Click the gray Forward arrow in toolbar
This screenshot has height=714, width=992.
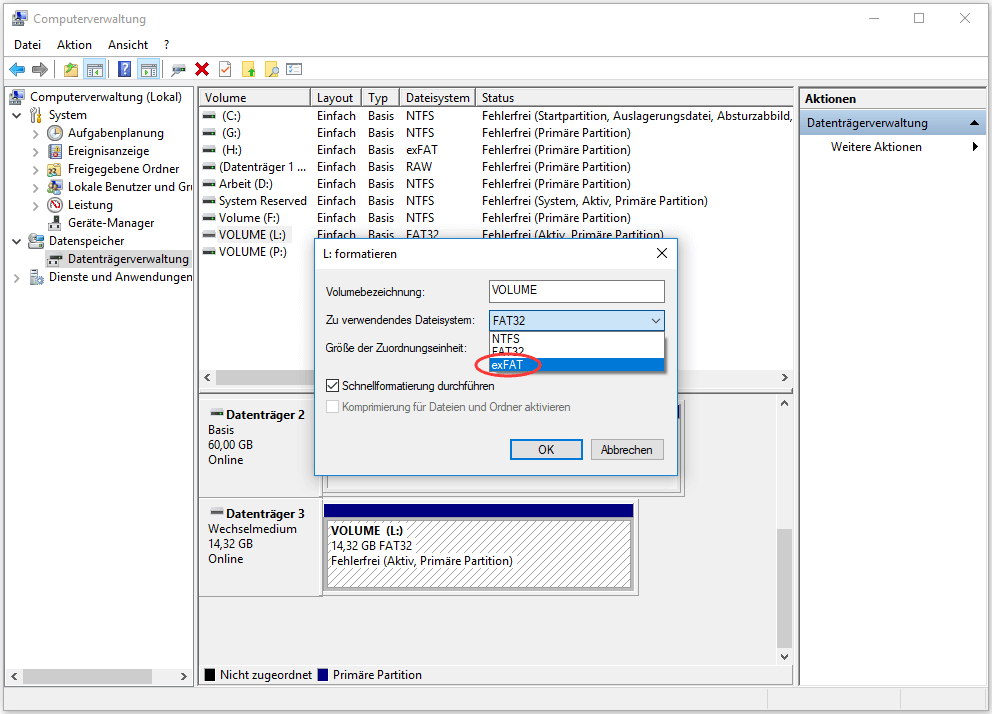click(x=40, y=70)
